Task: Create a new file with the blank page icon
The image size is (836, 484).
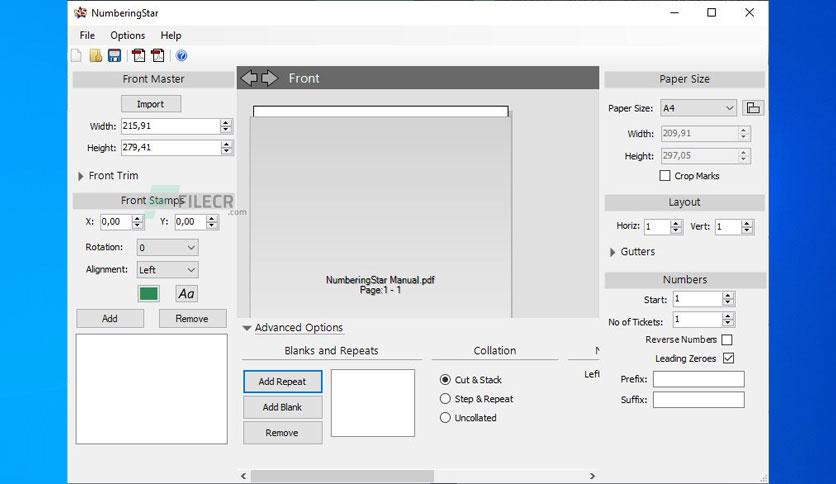Action: click(76, 55)
